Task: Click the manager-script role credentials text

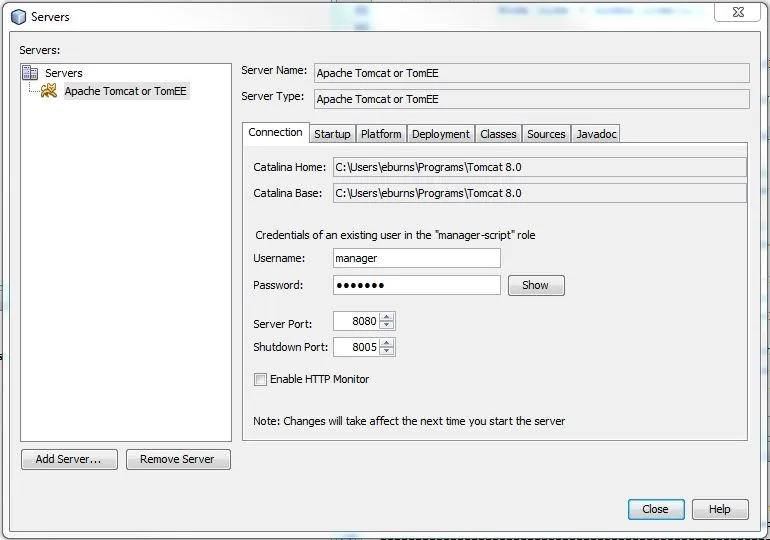Action: 395,235
